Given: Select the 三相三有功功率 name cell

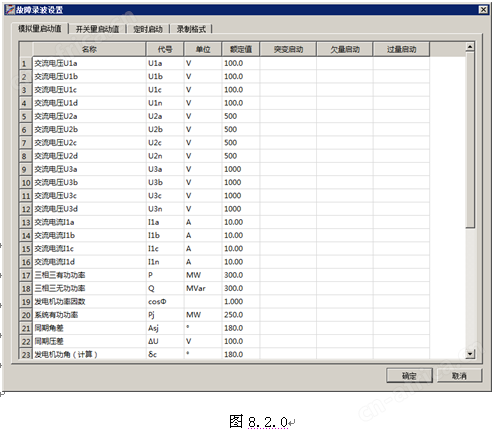Looking at the screenshot, I should tap(89, 275).
